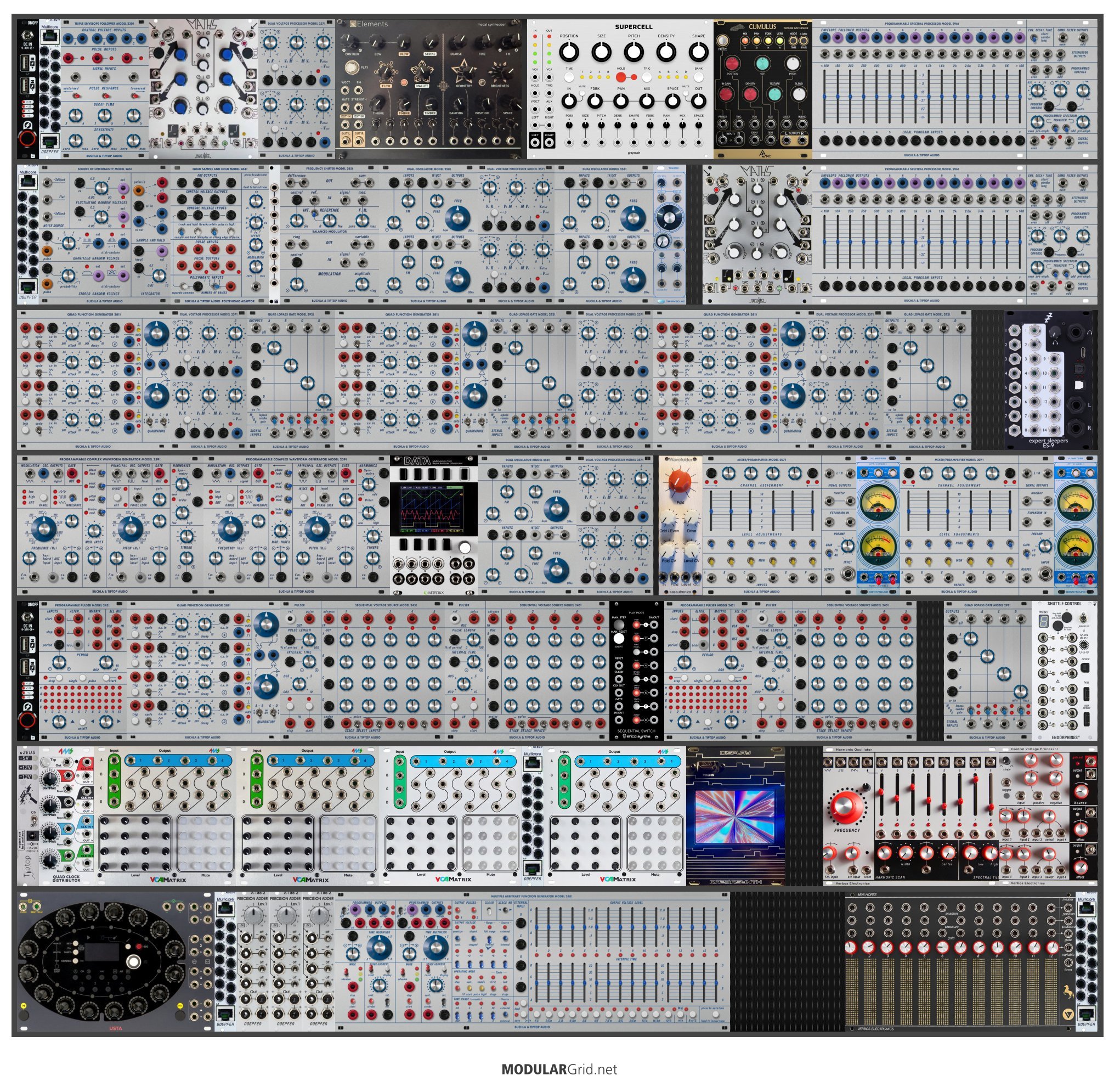Click the yellow skip-back icon on USTA
Screen dimensions: 1120x1081
[23, 1005]
